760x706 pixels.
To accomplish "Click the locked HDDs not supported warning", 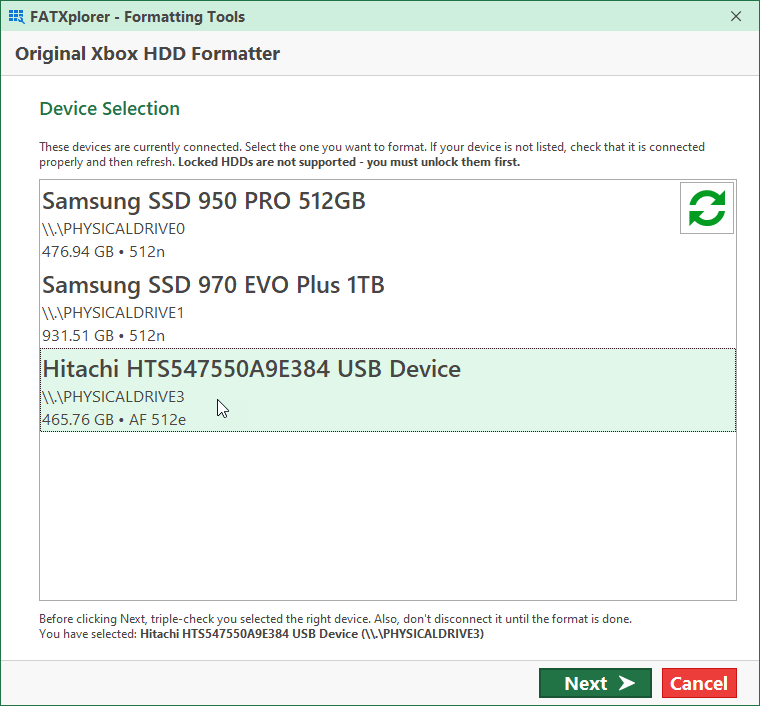I will pyautogui.click(x=349, y=162).
